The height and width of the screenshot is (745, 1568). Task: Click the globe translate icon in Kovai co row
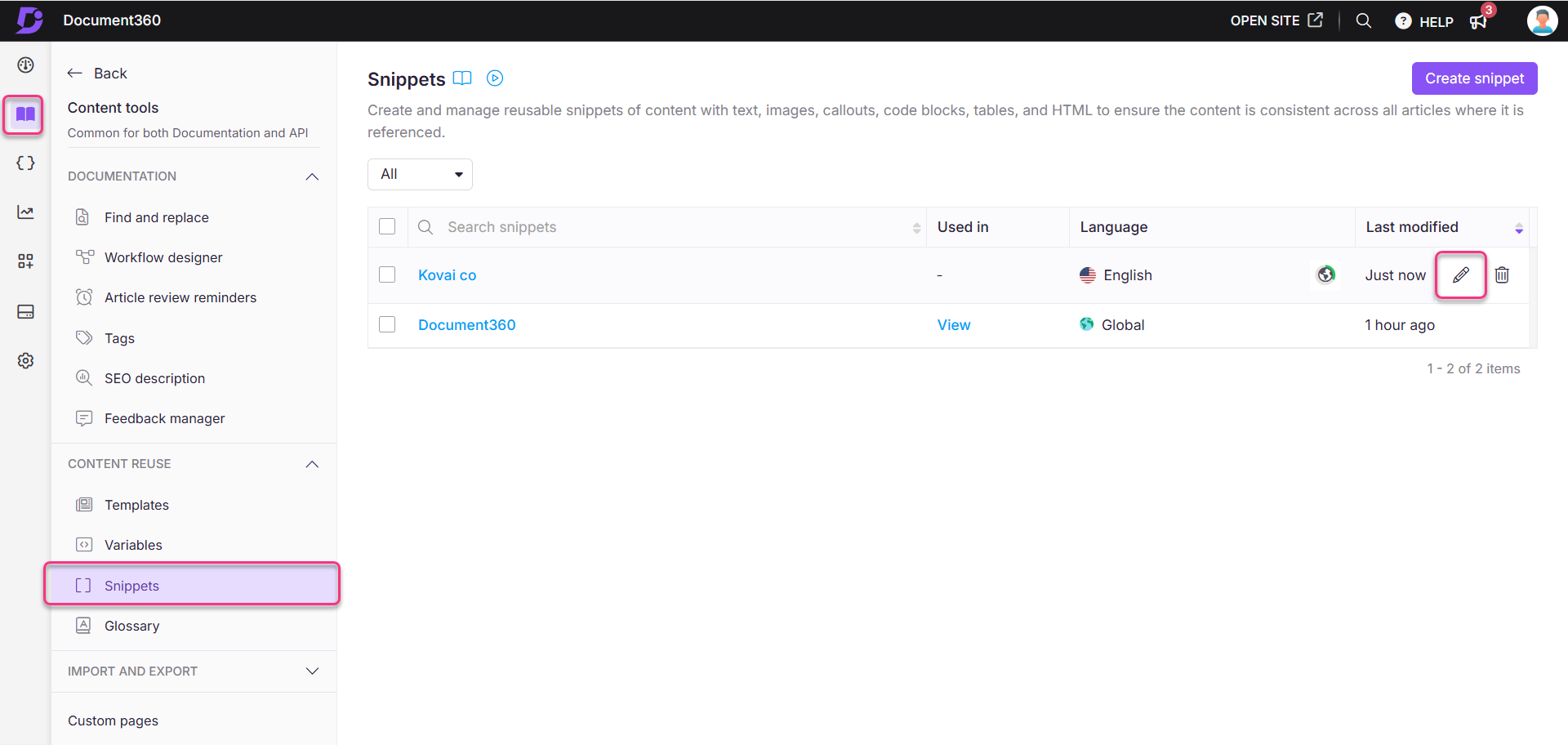pos(1326,274)
